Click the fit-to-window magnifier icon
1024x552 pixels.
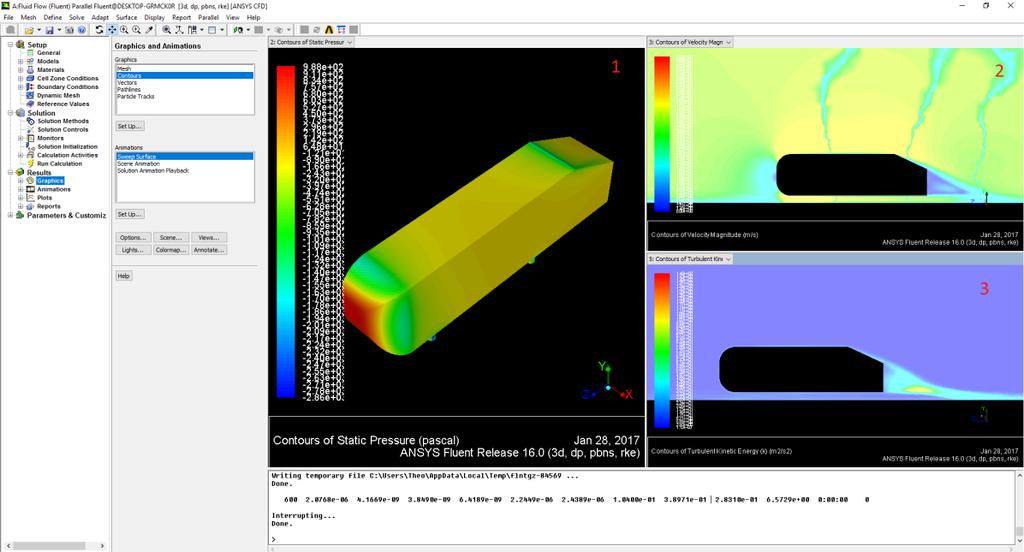pos(167,30)
